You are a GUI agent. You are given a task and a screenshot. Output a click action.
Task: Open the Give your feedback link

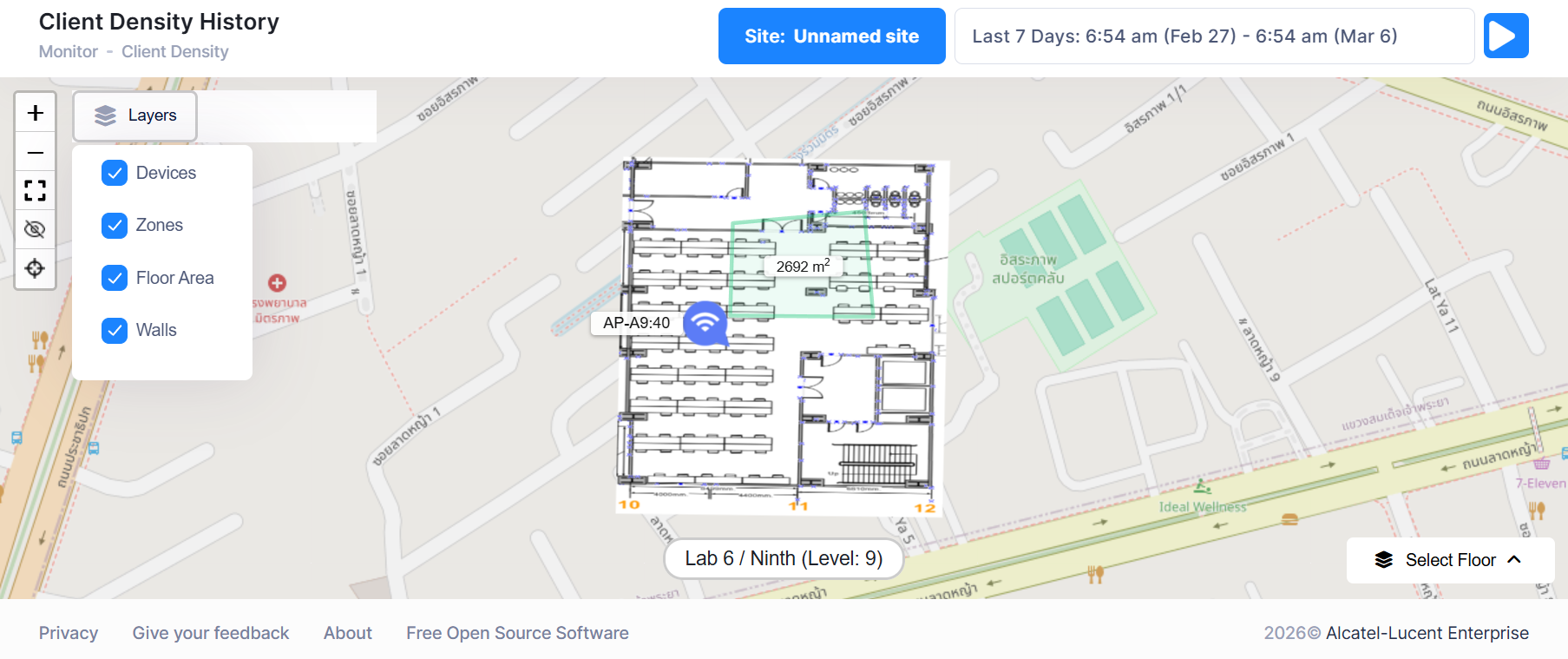click(x=211, y=633)
